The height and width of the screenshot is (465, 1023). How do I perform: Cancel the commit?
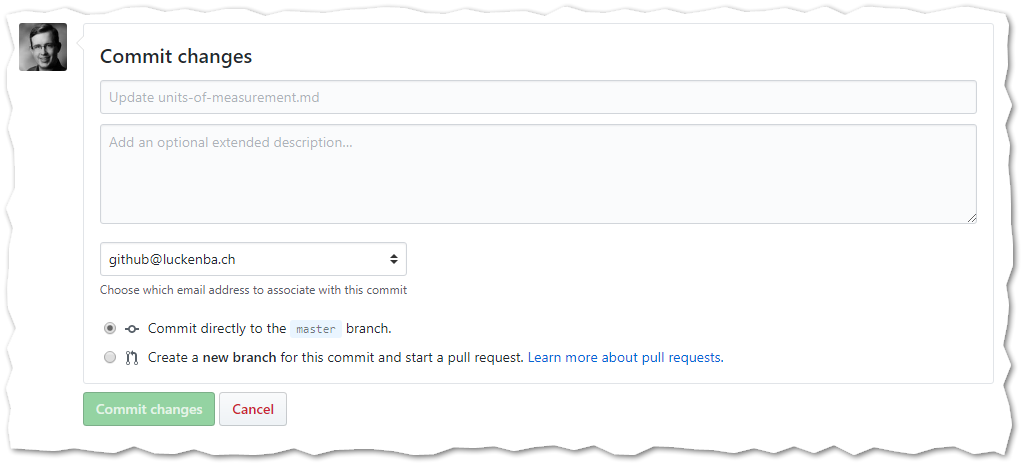[x=253, y=409]
